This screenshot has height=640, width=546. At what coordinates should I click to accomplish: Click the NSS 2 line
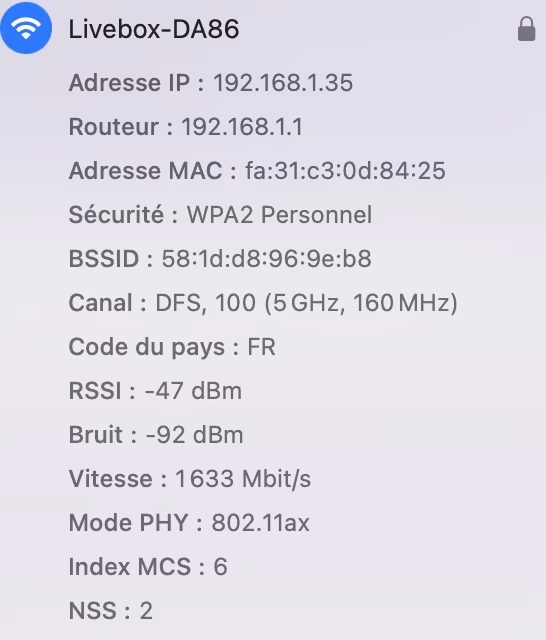(x=111, y=611)
